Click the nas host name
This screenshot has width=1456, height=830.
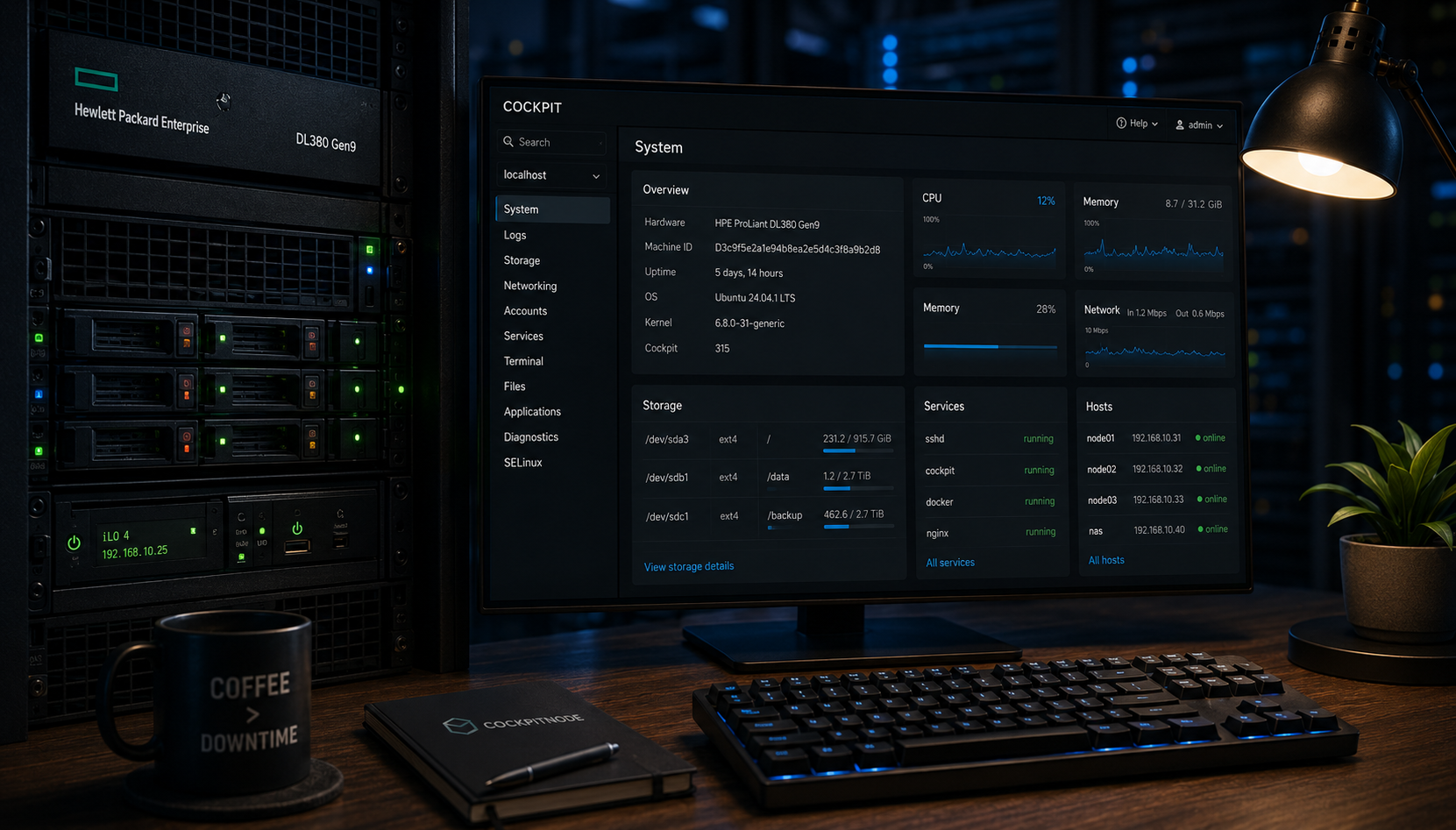(1096, 531)
